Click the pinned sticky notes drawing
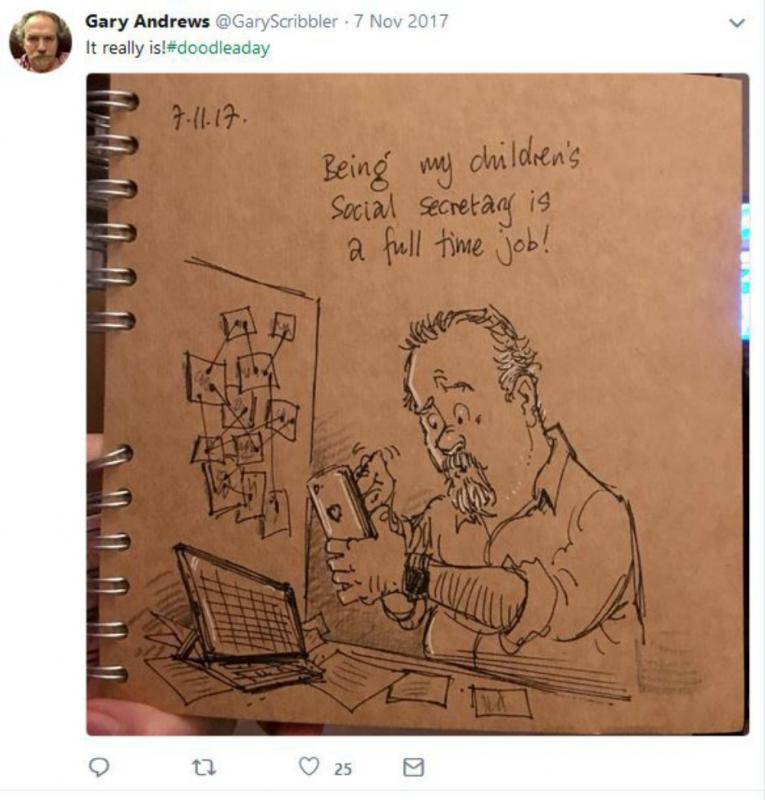This screenshot has height=800, width=765. (x=241, y=419)
